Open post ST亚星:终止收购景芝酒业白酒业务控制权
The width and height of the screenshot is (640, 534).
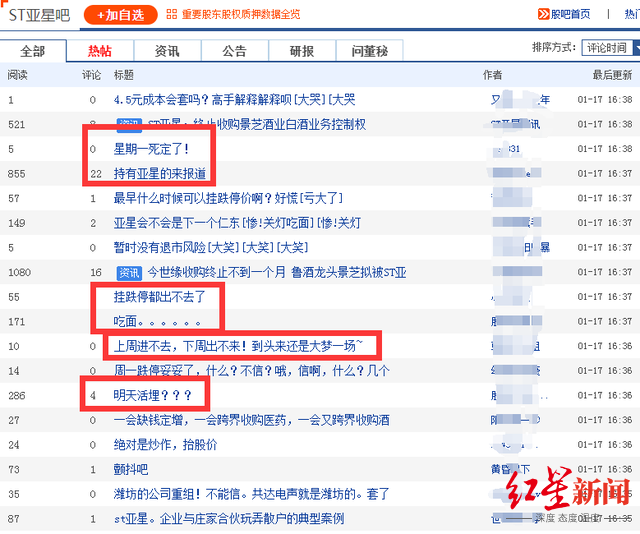click(x=257, y=124)
